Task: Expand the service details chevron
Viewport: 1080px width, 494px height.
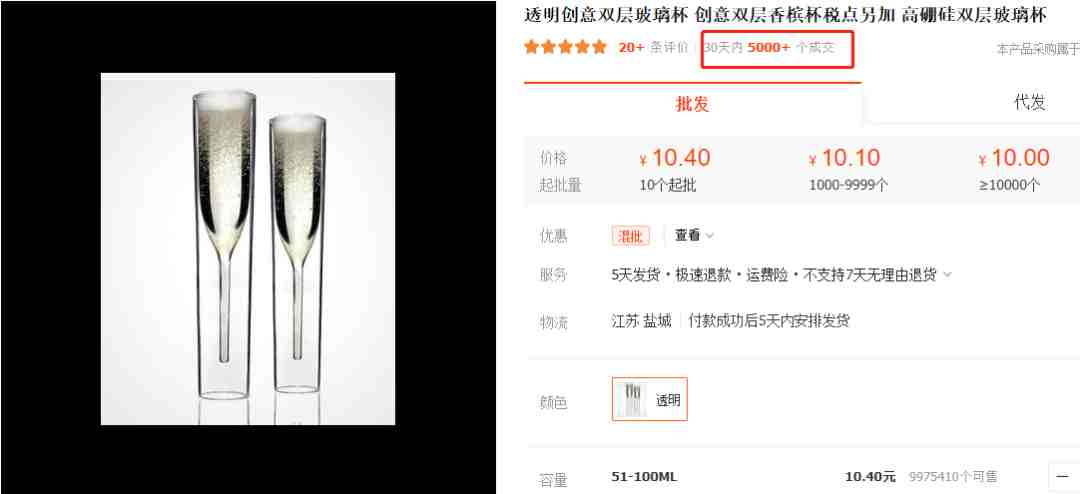Action: point(947,275)
